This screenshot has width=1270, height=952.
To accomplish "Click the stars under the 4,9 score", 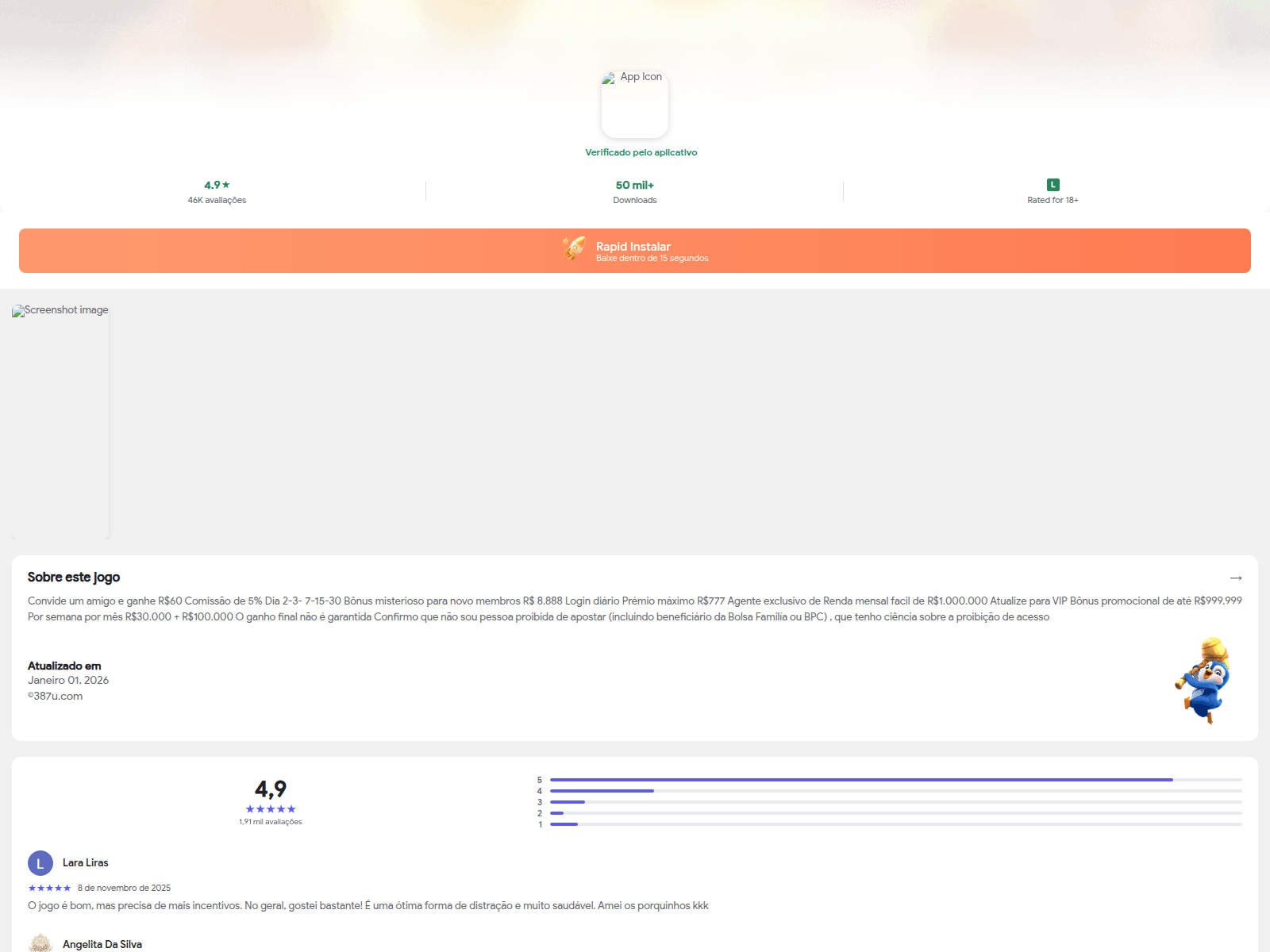I will point(271,809).
